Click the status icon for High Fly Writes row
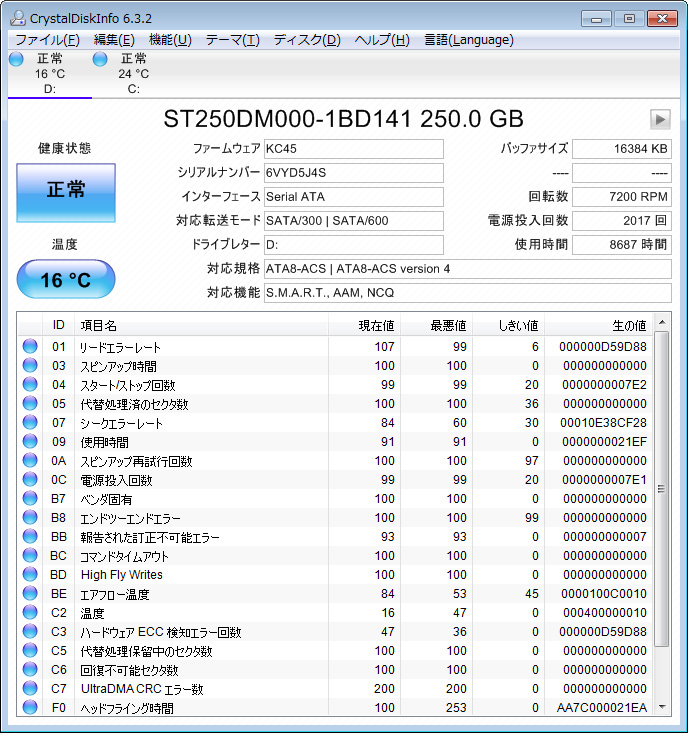Viewport: 688px width, 733px height. pyautogui.click(x=30, y=574)
